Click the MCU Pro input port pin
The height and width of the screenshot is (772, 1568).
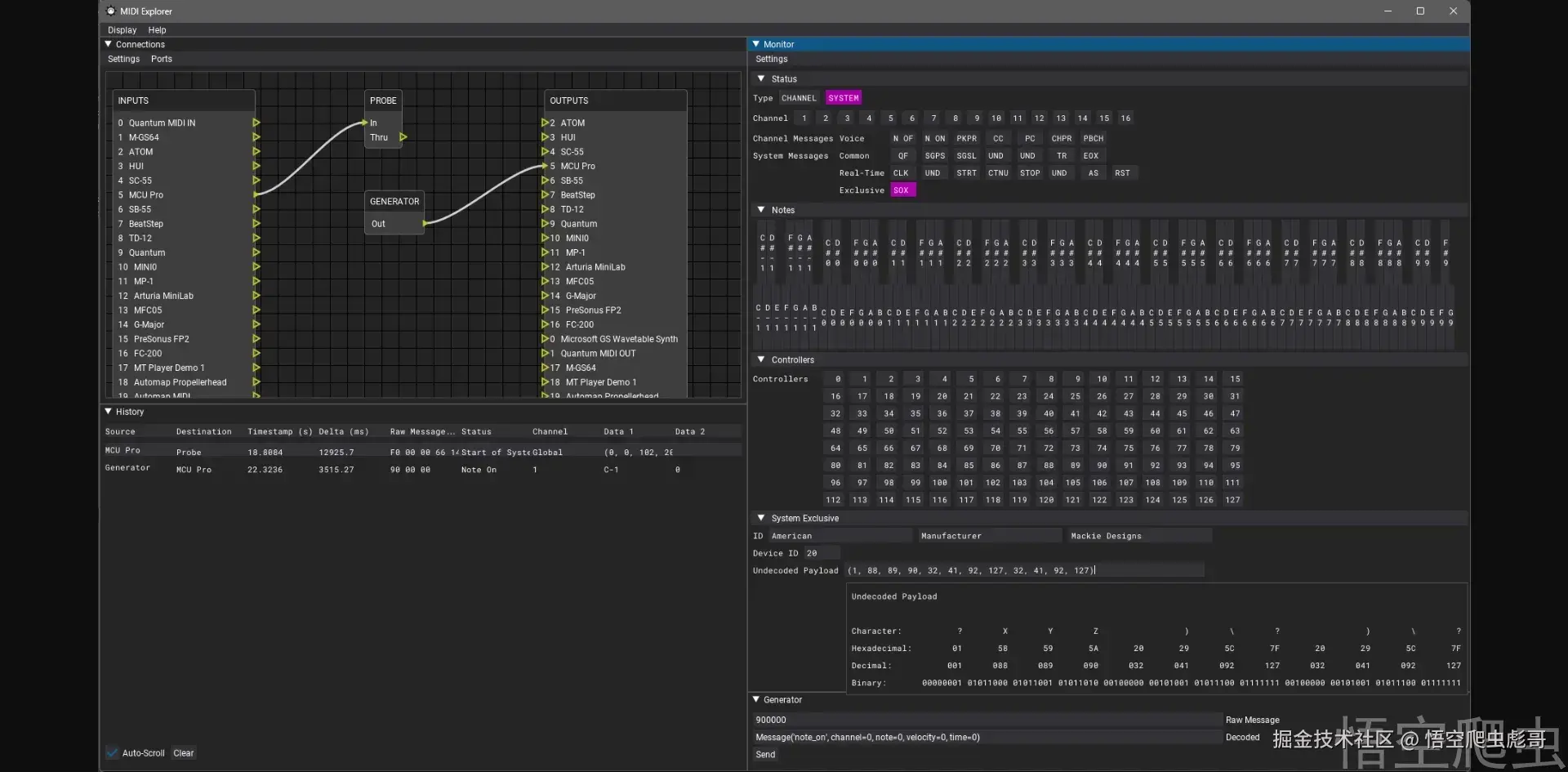pos(256,195)
